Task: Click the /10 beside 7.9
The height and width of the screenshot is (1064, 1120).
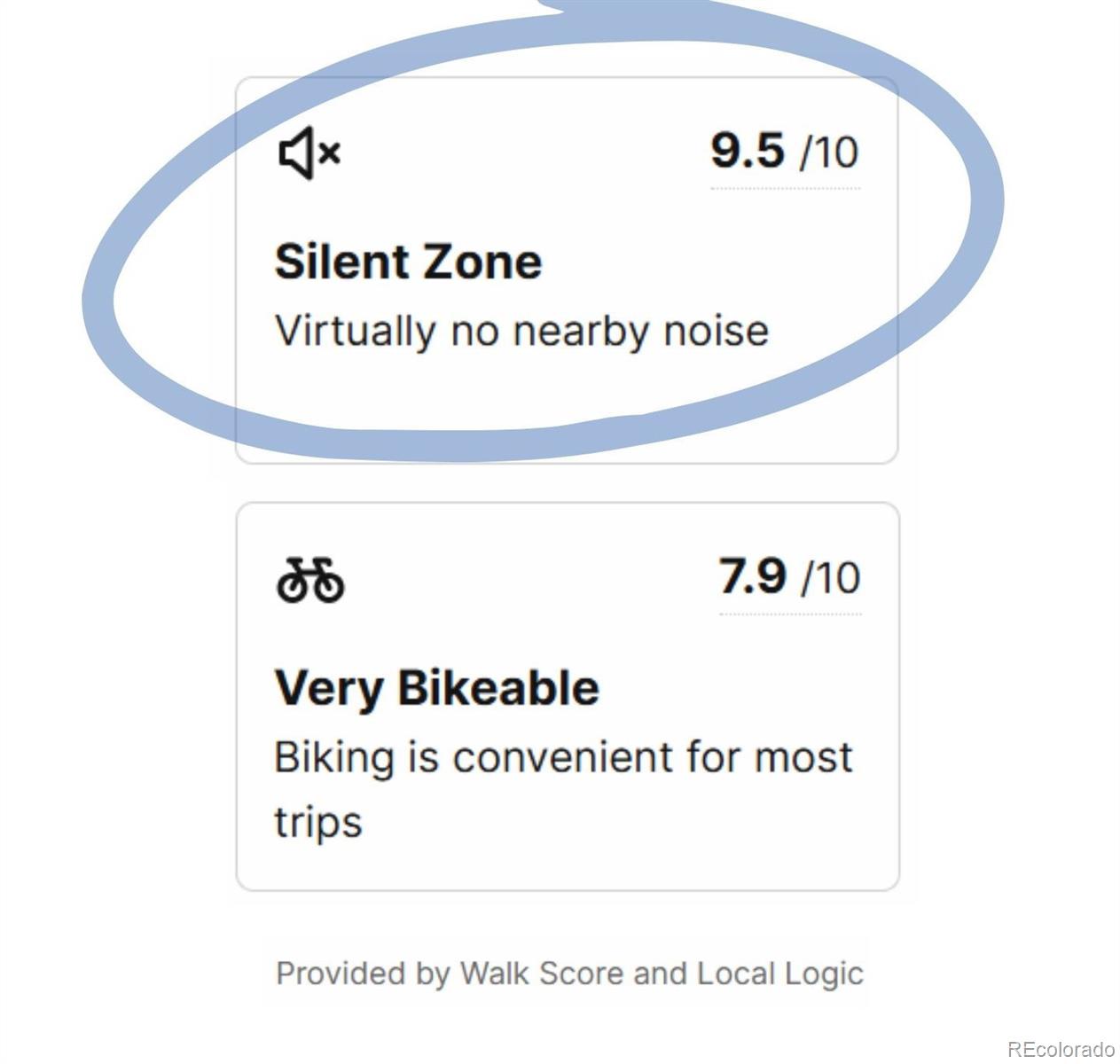Action: 831,578
